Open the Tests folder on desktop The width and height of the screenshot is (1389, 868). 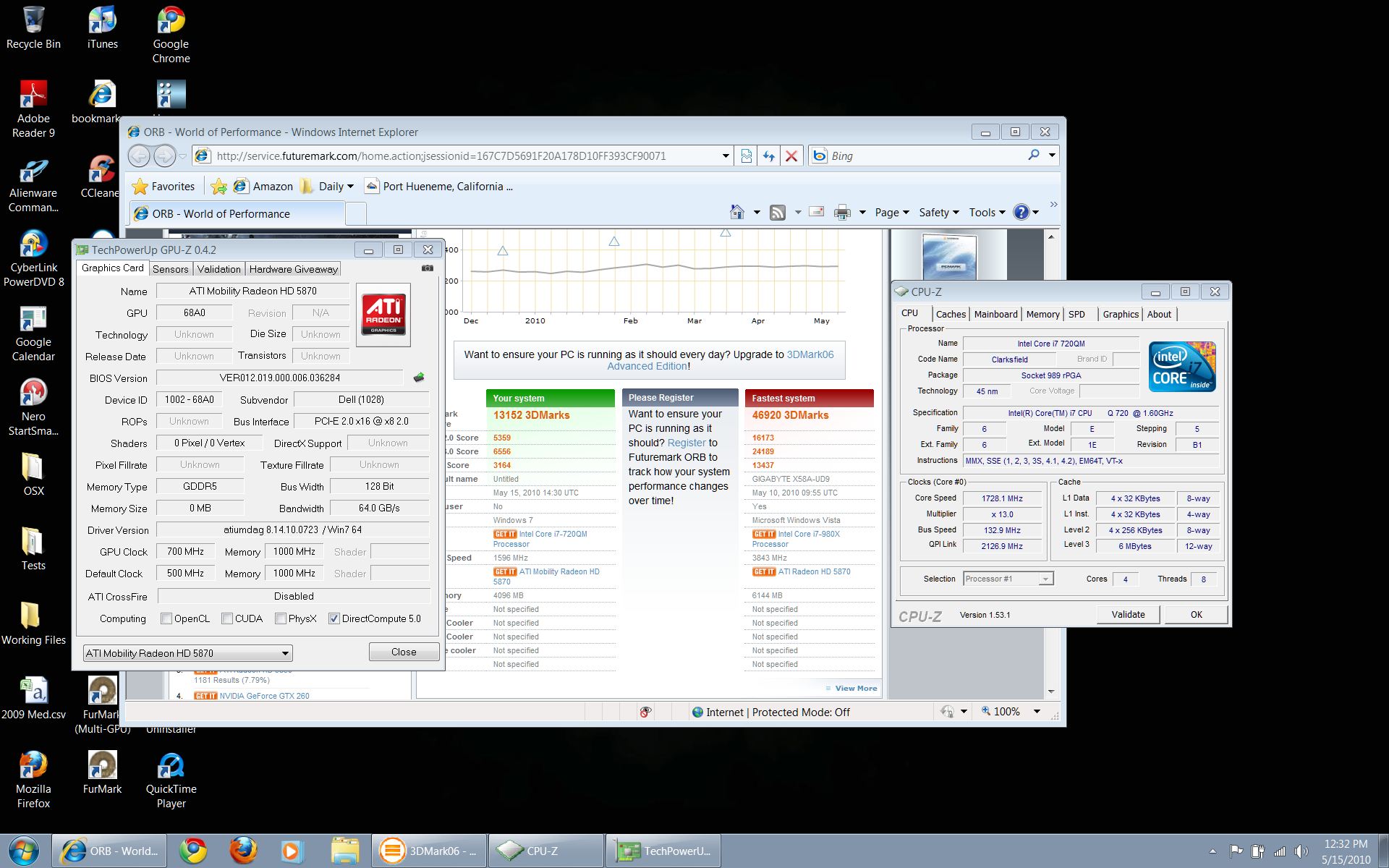point(33,548)
